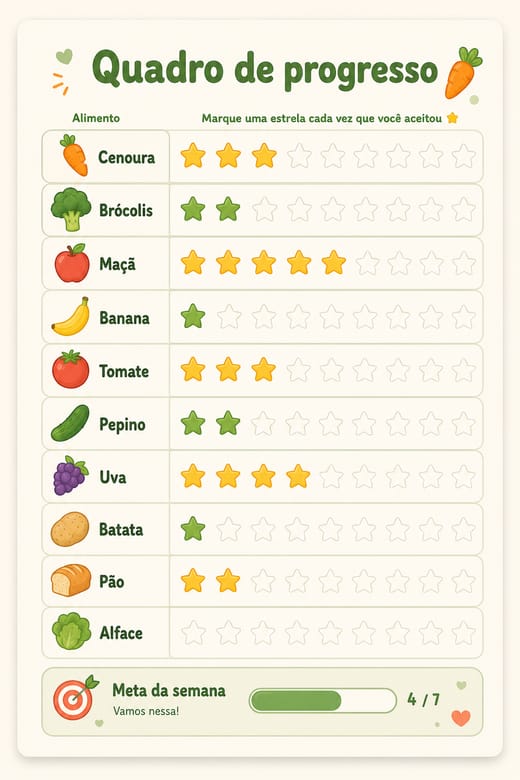The height and width of the screenshot is (780, 520).
Task: Select the broccoli icon beside Brócolis
Action: click(71, 209)
